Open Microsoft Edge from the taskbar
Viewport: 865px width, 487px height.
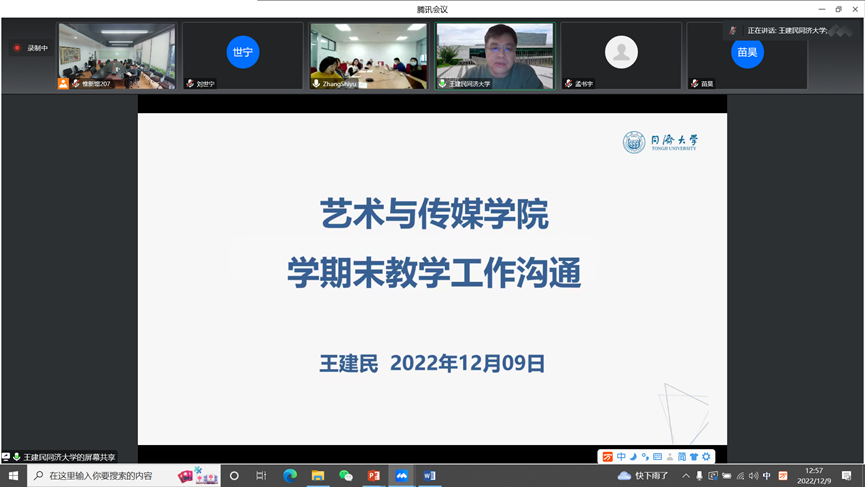(x=290, y=476)
